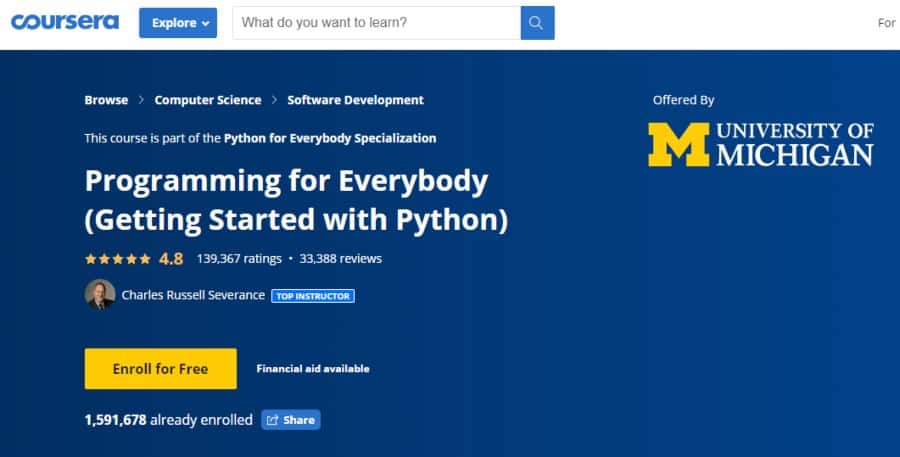The height and width of the screenshot is (457, 900).
Task: Click the 'Offered By' label
Action: 684,100
